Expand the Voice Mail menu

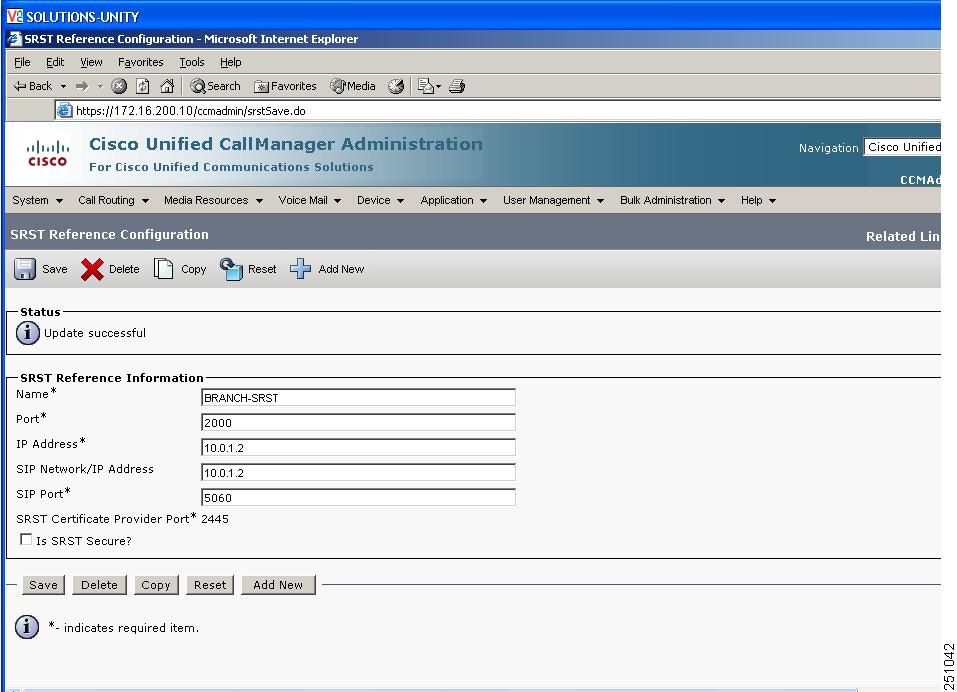tap(309, 200)
